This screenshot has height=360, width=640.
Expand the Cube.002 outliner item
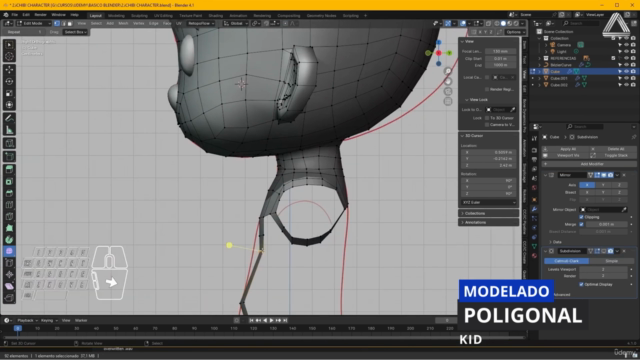(540, 85)
